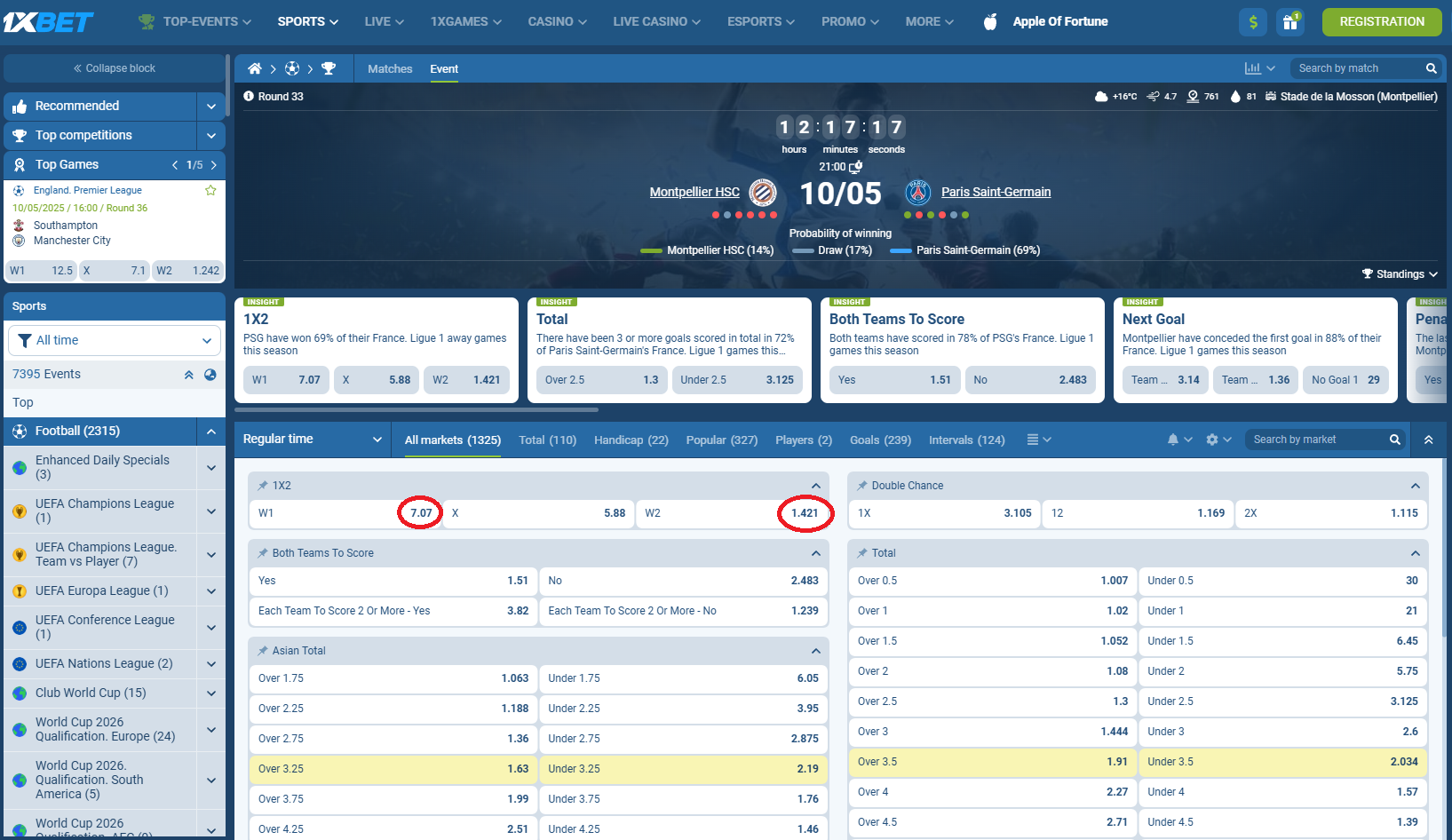This screenshot has width=1452, height=840.
Task: Open the All time filter dropdown
Action: pyautogui.click(x=115, y=340)
